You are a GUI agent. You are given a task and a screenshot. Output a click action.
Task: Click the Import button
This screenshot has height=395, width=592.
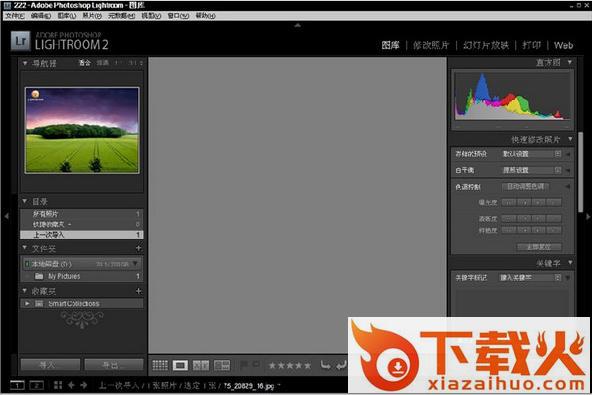[50, 365]
